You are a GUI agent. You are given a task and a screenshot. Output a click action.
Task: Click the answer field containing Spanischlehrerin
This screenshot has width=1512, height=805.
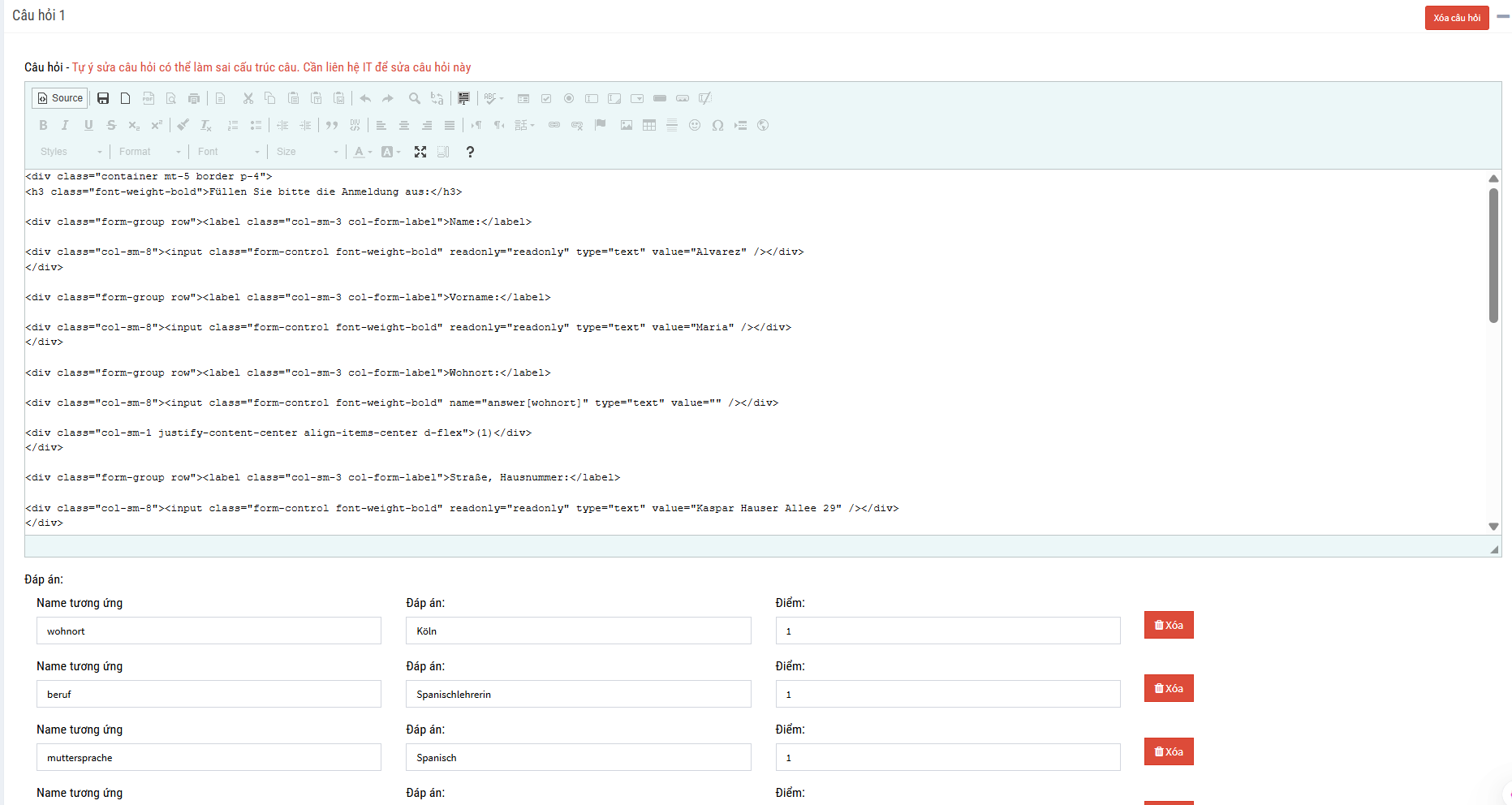pyautogui.click(x=578, y=694)
